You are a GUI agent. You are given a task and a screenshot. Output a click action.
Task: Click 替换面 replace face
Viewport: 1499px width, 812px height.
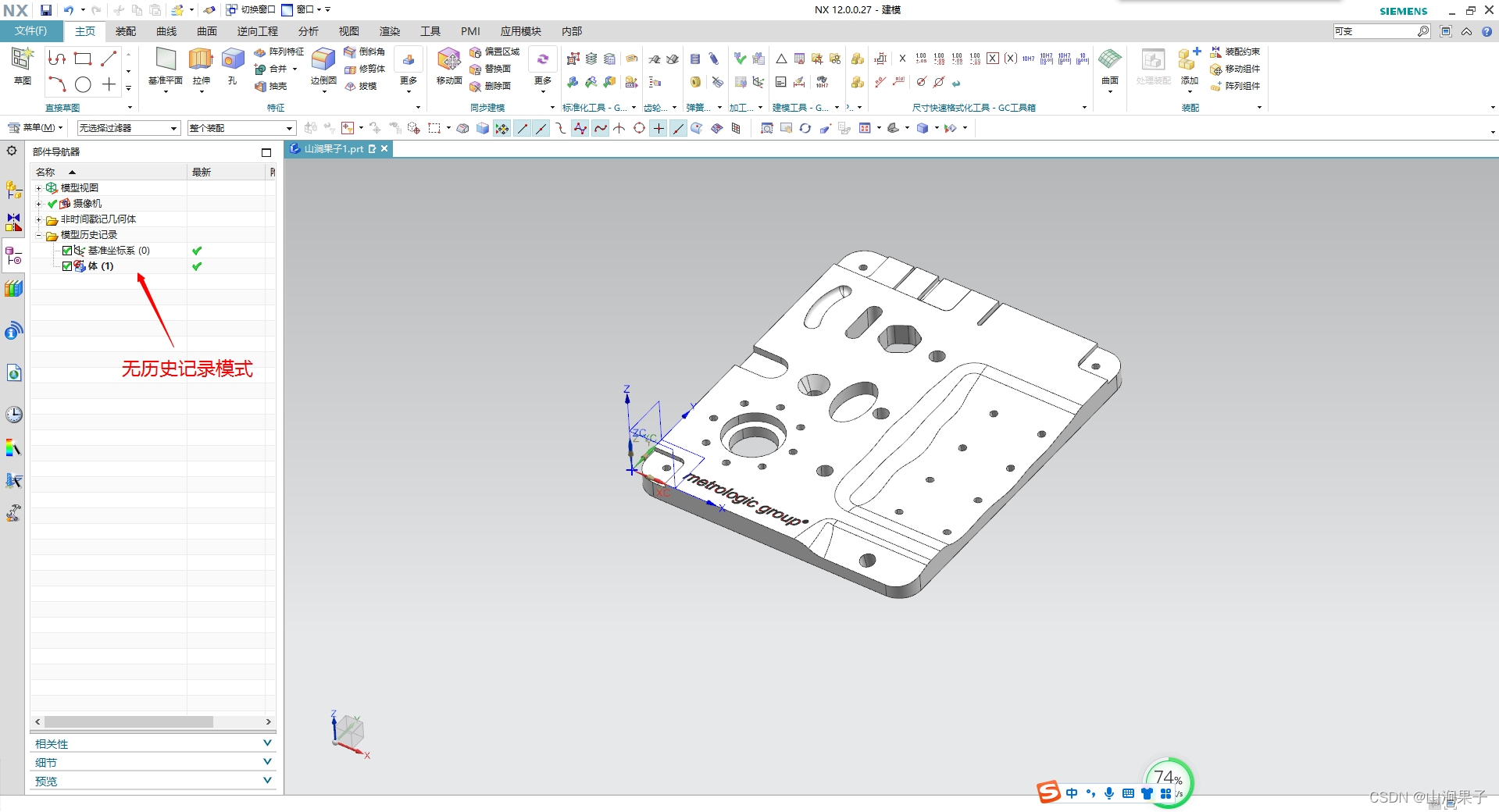point(490,69)
